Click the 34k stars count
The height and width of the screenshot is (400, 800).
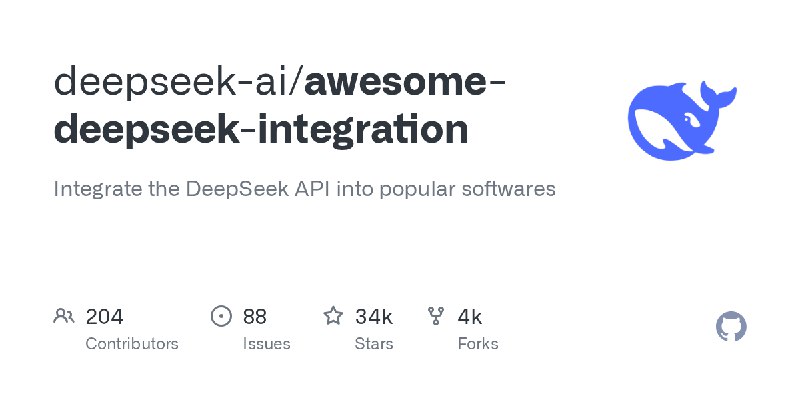[373, 317]
